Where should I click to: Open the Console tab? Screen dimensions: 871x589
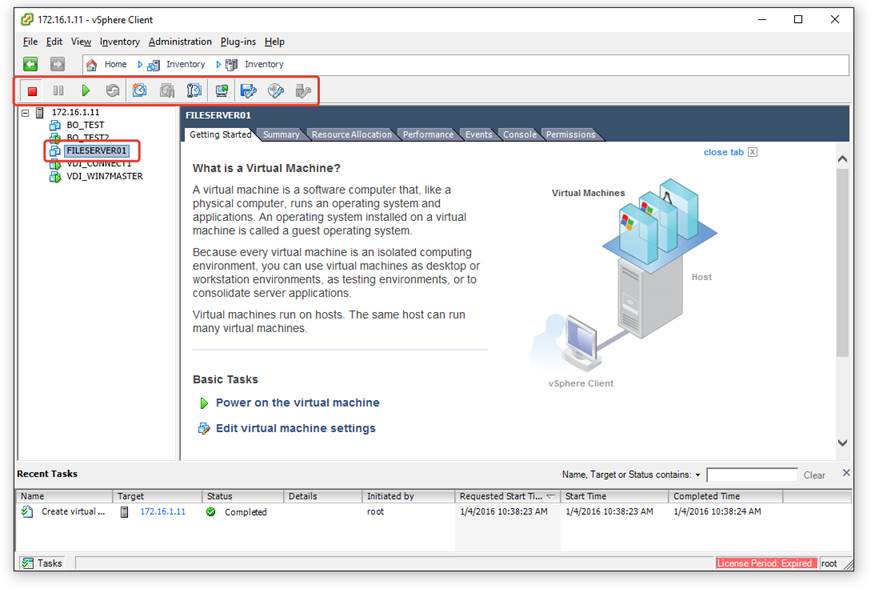pyautogui.click(x=520, y=134)
